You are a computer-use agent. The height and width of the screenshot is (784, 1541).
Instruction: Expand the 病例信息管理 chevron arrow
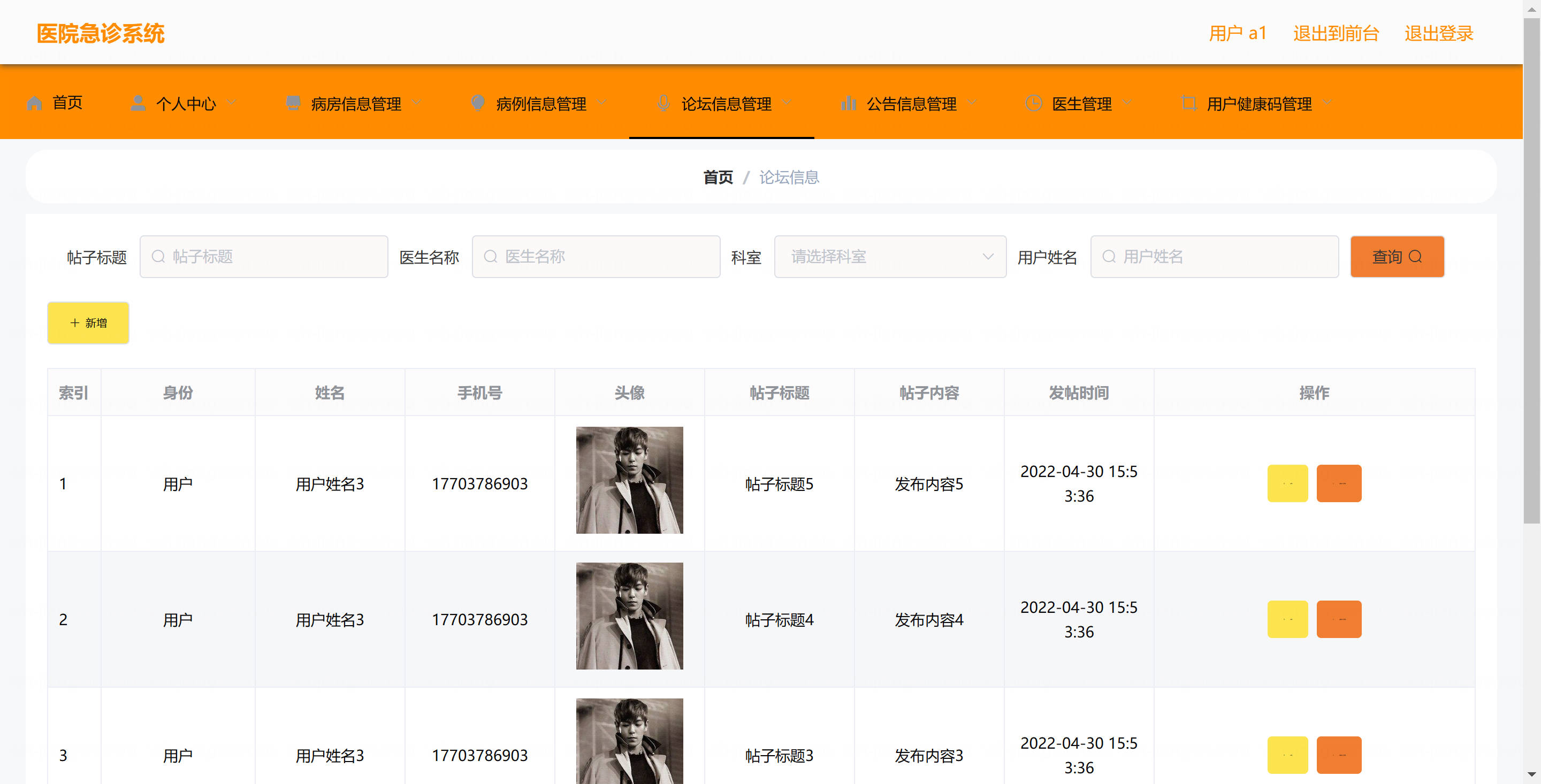(602, 103)
